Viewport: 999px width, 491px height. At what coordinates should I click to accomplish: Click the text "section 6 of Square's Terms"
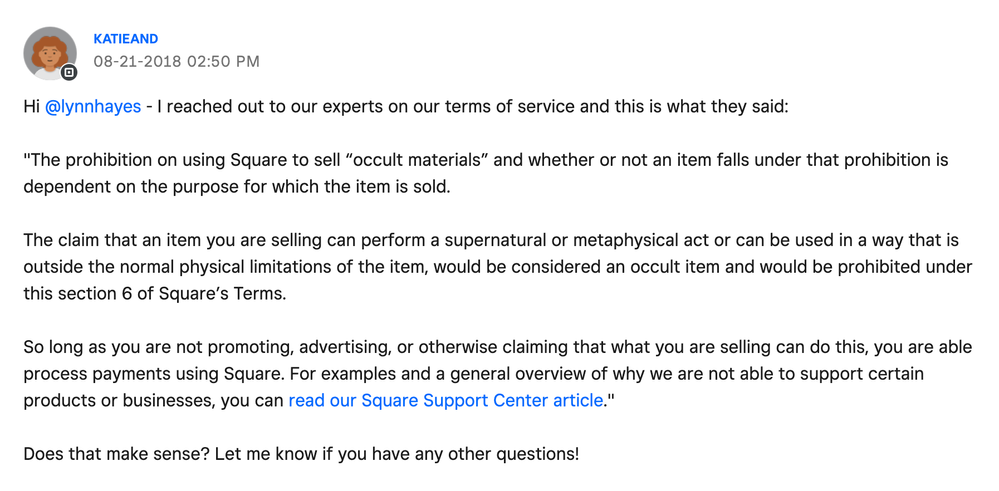165,293
